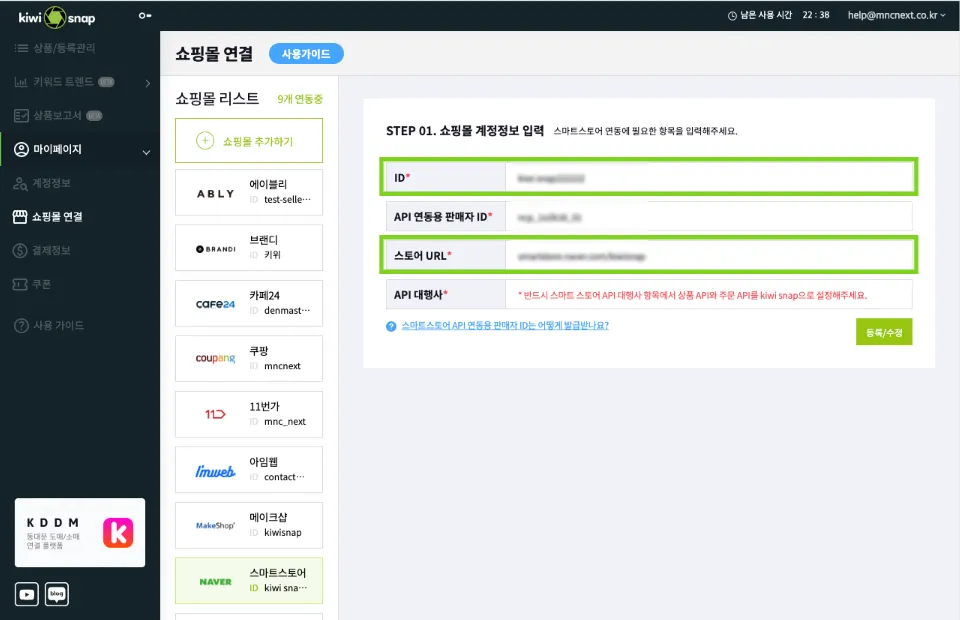The width and height of the screenshot is (960, 620).
Task: Click the plus circle icon in 쇼핑몰 추가하기
Action: click(x=205, y=141)
